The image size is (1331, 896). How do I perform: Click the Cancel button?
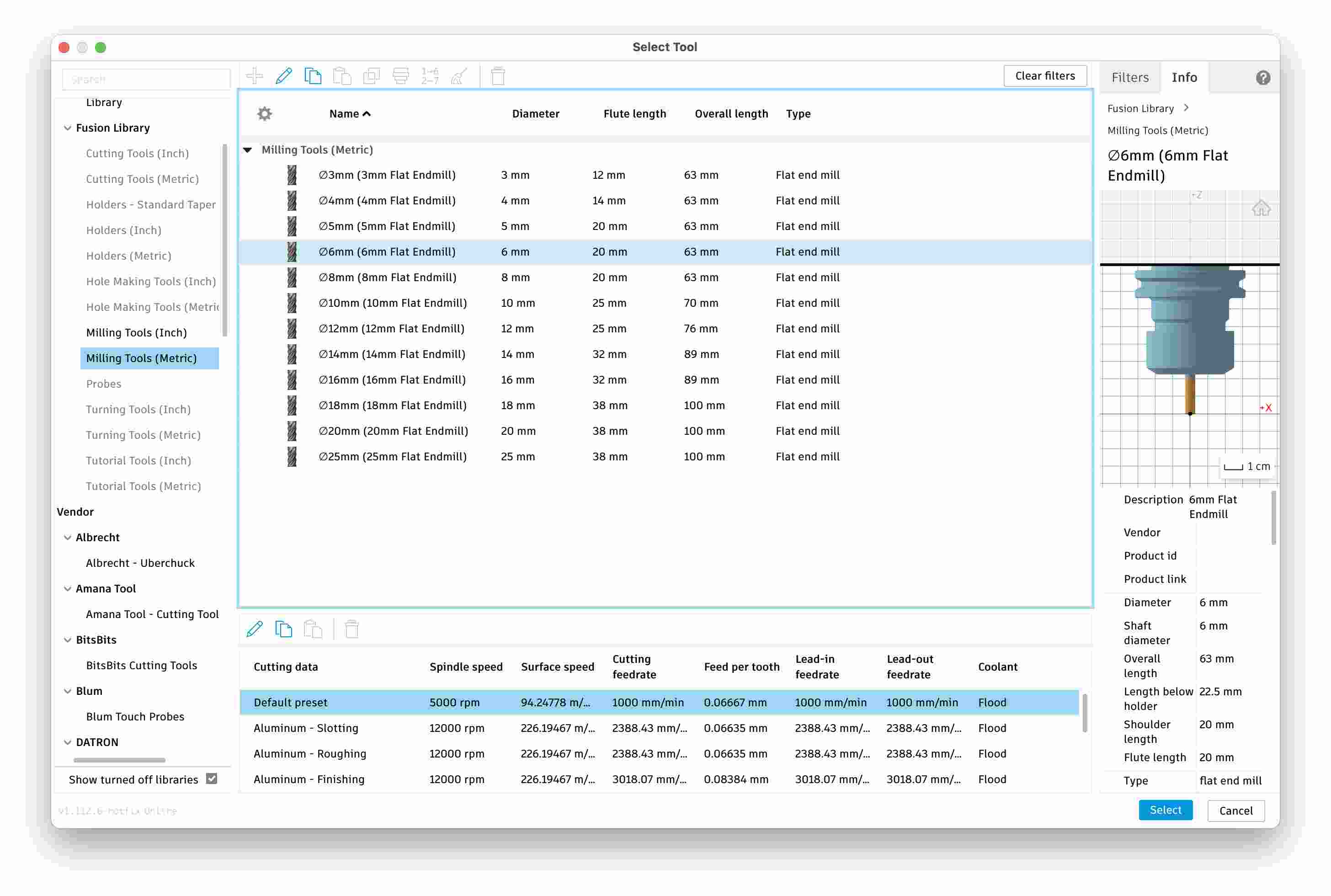point(1235,810)
